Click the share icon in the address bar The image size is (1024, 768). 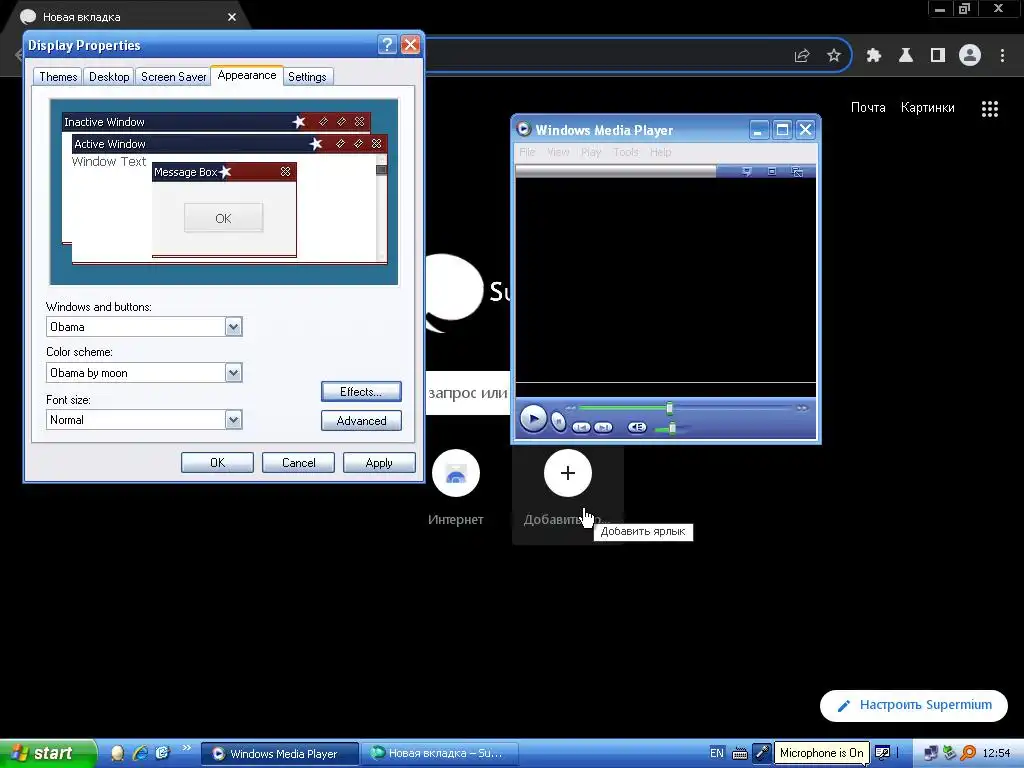point(802,56)
